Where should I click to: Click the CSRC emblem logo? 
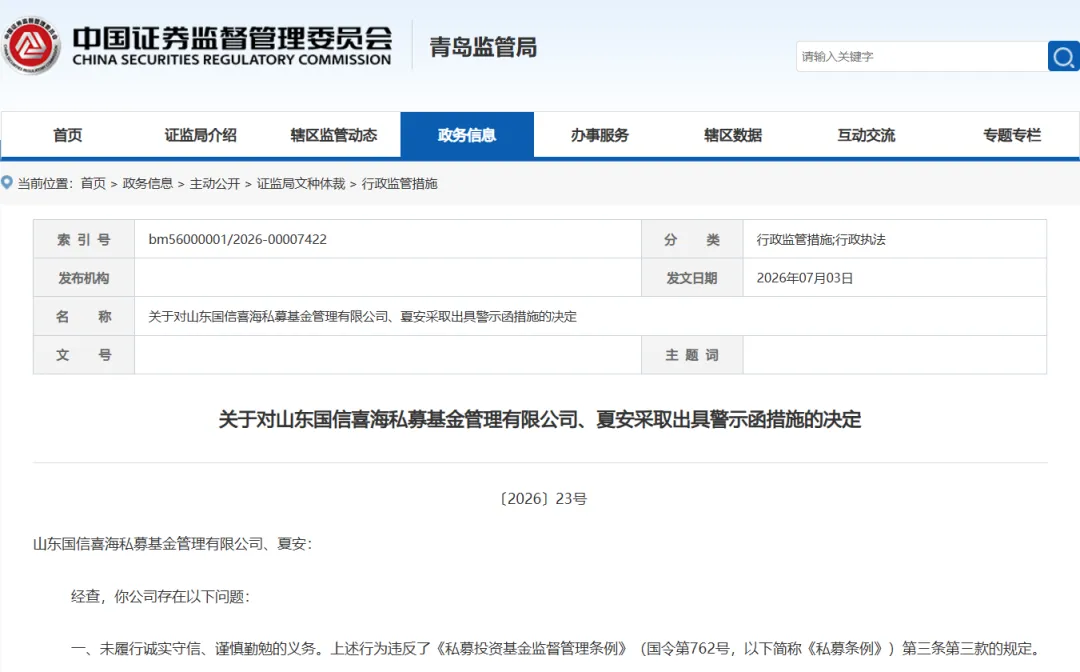[31, 45]
